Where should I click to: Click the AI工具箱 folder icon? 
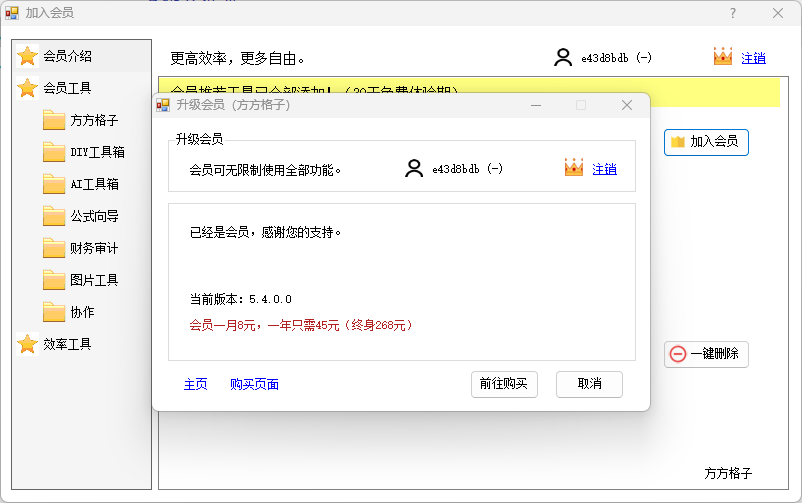tap(54, 184)
